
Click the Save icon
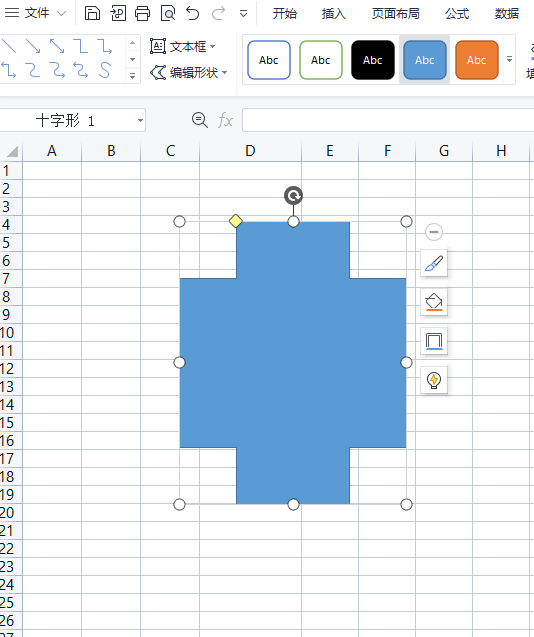pyautogui.click(x=92, y=13)
